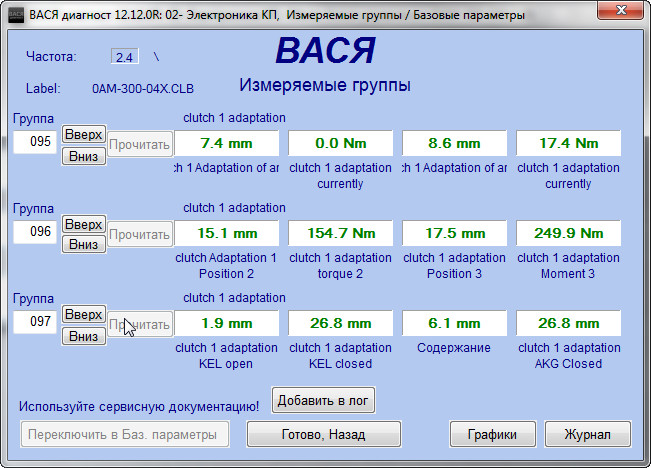Click Прочитать button for group 097
This screenshot has height=468, width=651.
140,324
